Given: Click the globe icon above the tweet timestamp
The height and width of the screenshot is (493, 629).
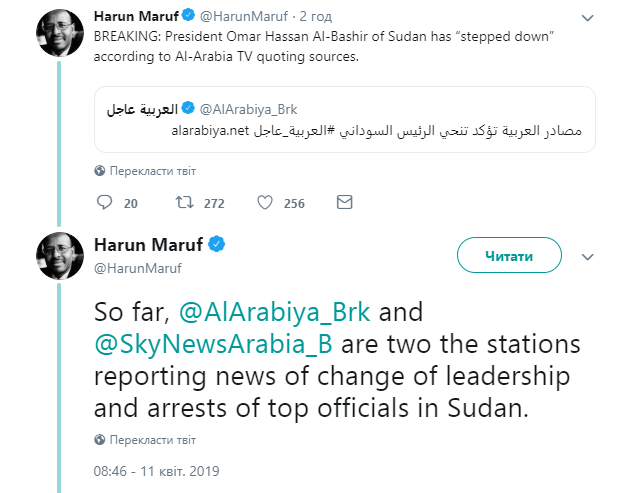Looking at the screenshot, I should point(99,439).
